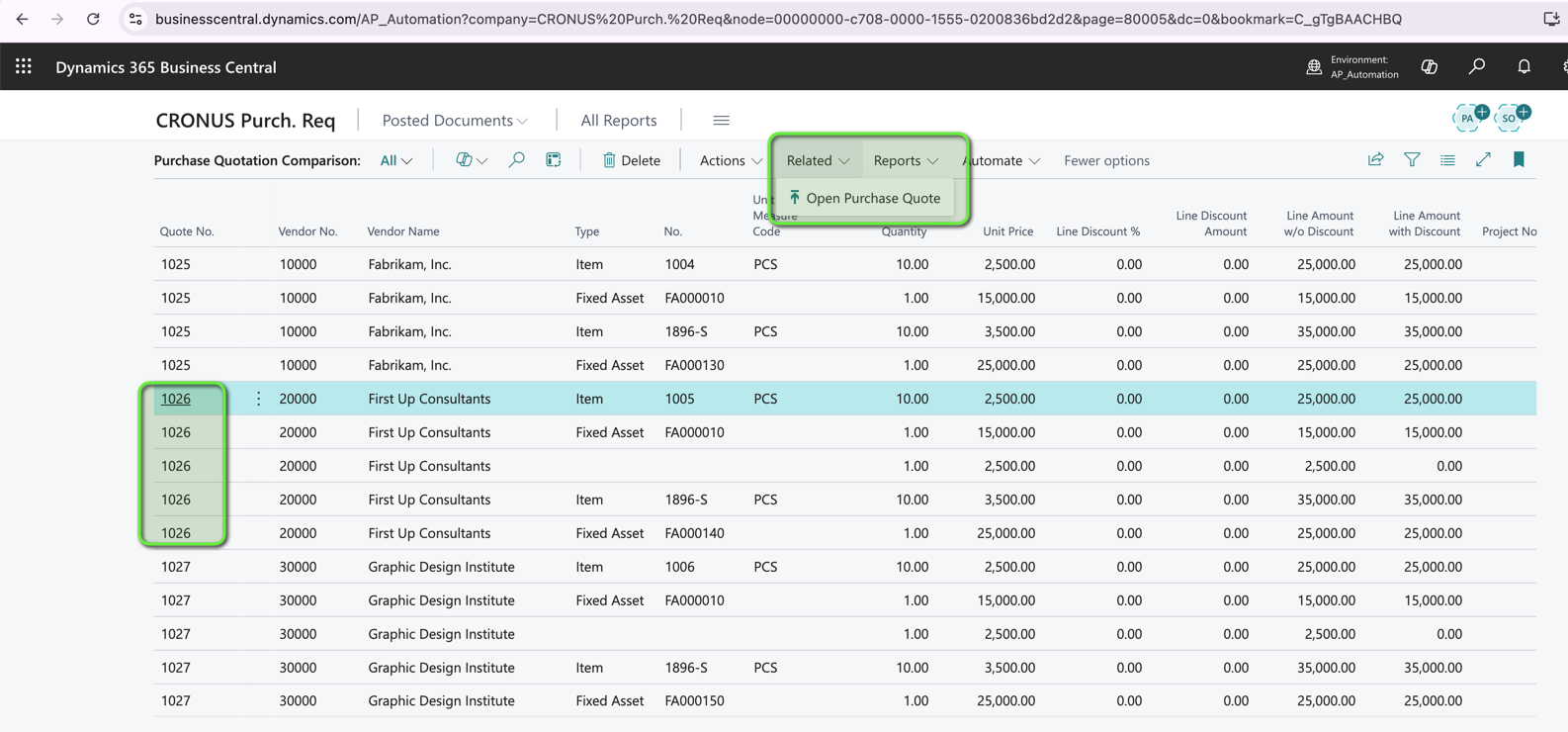Expand the Automate menu
The height and width of the screenshot is (732, 1568).
pyautogui.click(x=1001, y=160)
